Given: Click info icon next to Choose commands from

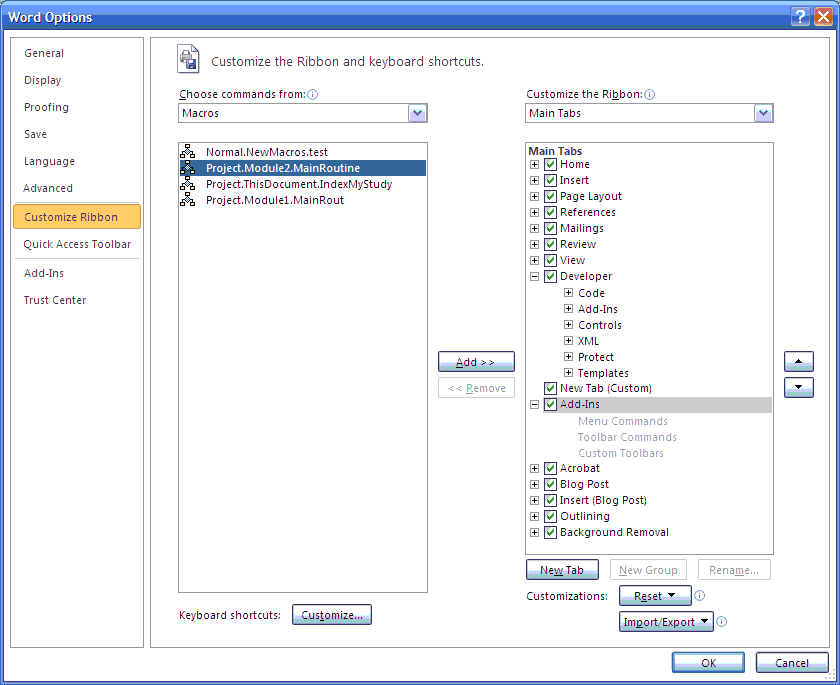Looking at the screenshot, I should [x=311, y=94].
